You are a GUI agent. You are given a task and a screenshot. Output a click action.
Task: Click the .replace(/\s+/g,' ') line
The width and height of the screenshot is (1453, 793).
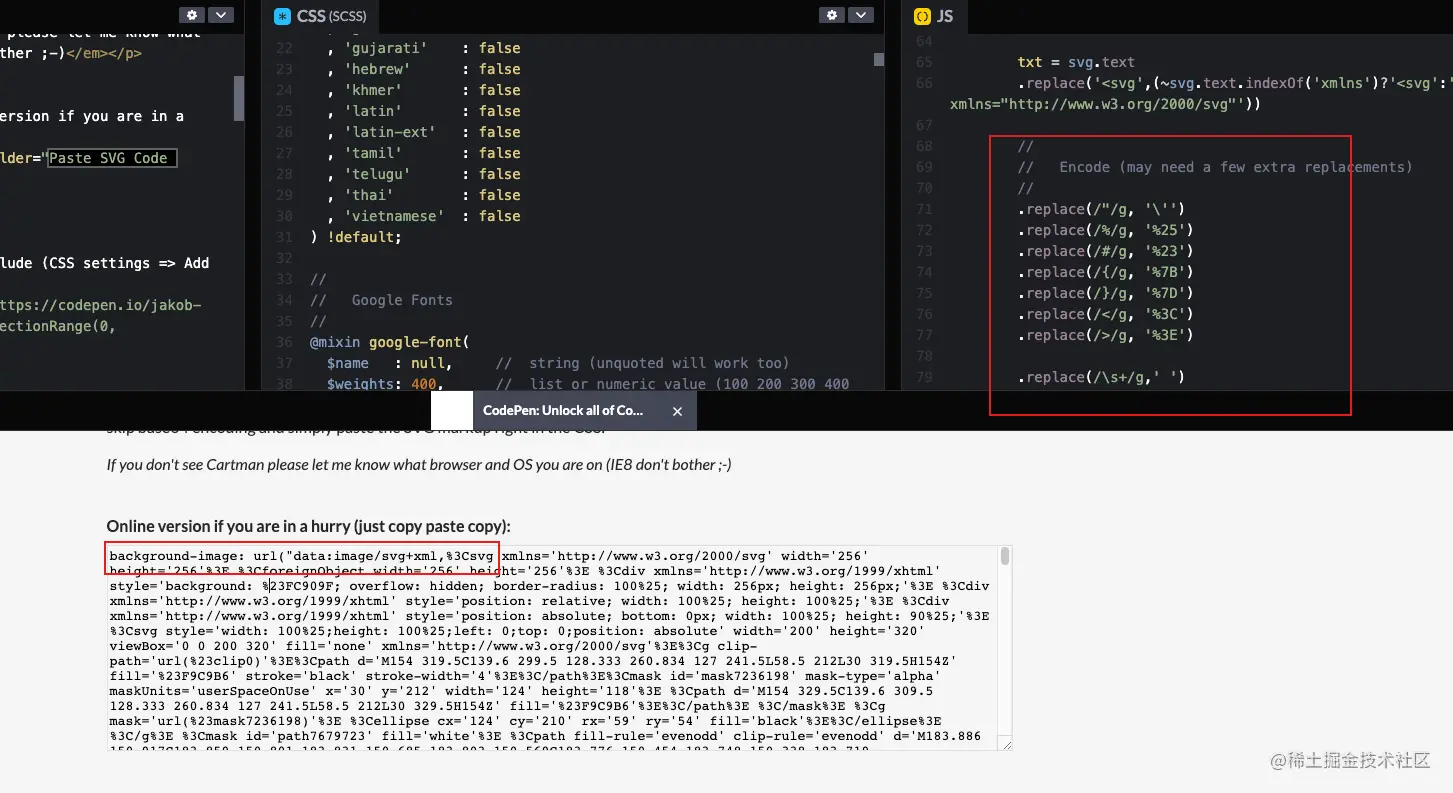pyautogui.click(x=1102, y=377)
